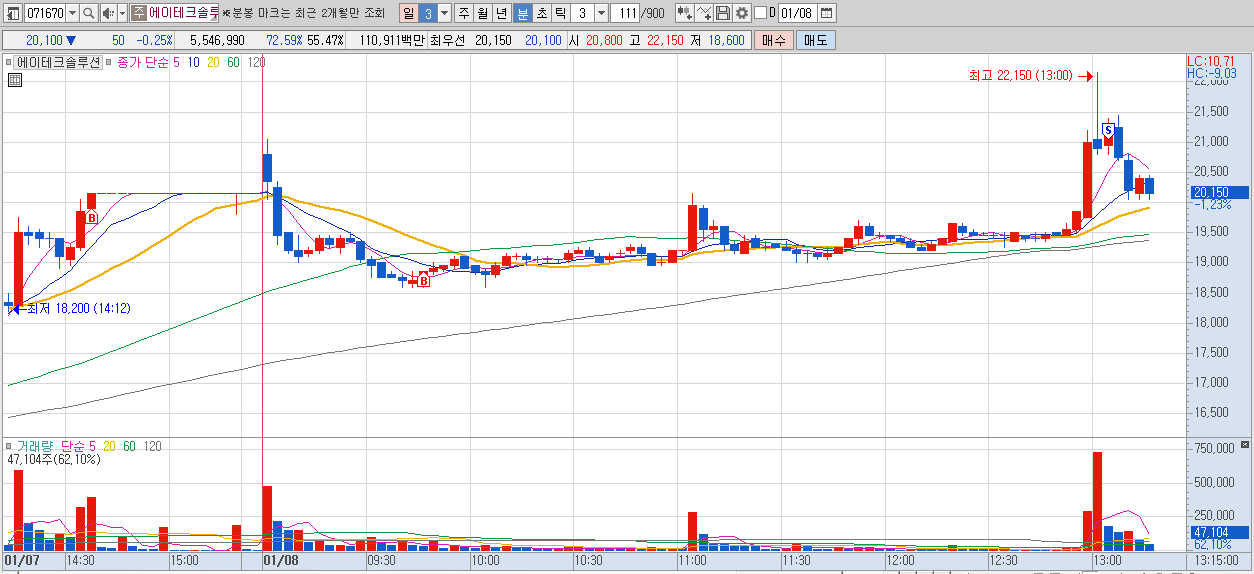Toggle the square marker before 종가 단순 legend

click(x=110, y=62)
